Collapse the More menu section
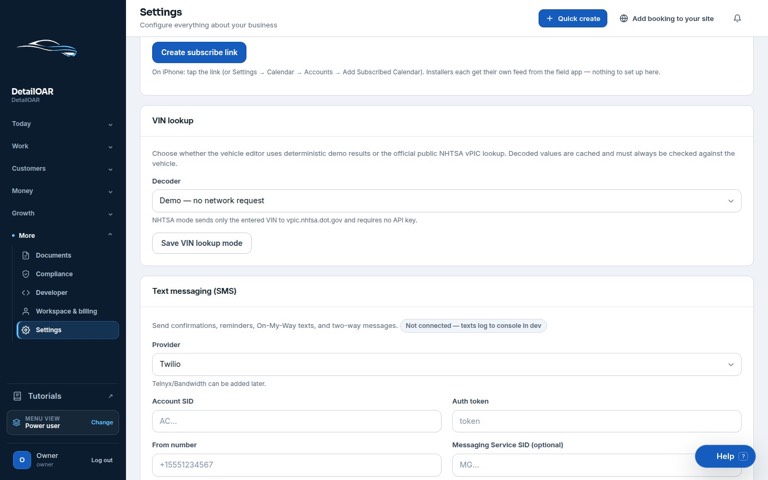 (63, 236)
